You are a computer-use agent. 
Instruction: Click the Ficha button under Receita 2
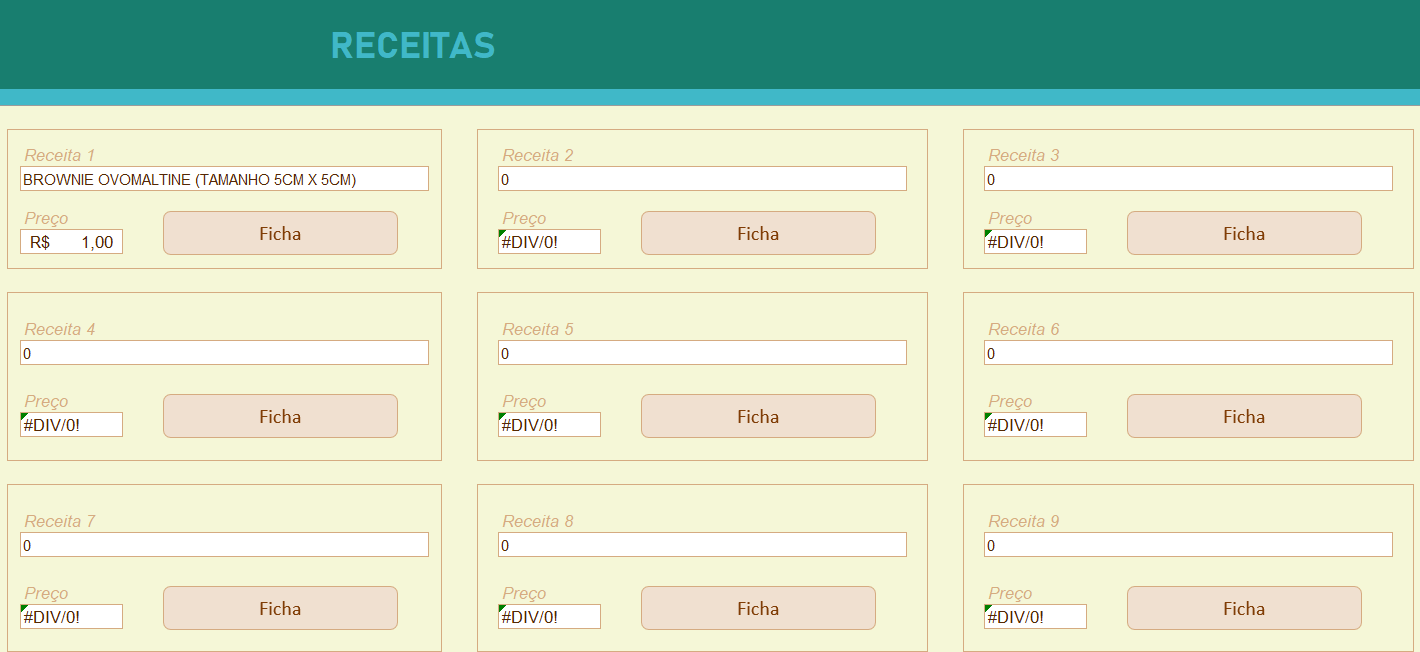click(758, 233)
